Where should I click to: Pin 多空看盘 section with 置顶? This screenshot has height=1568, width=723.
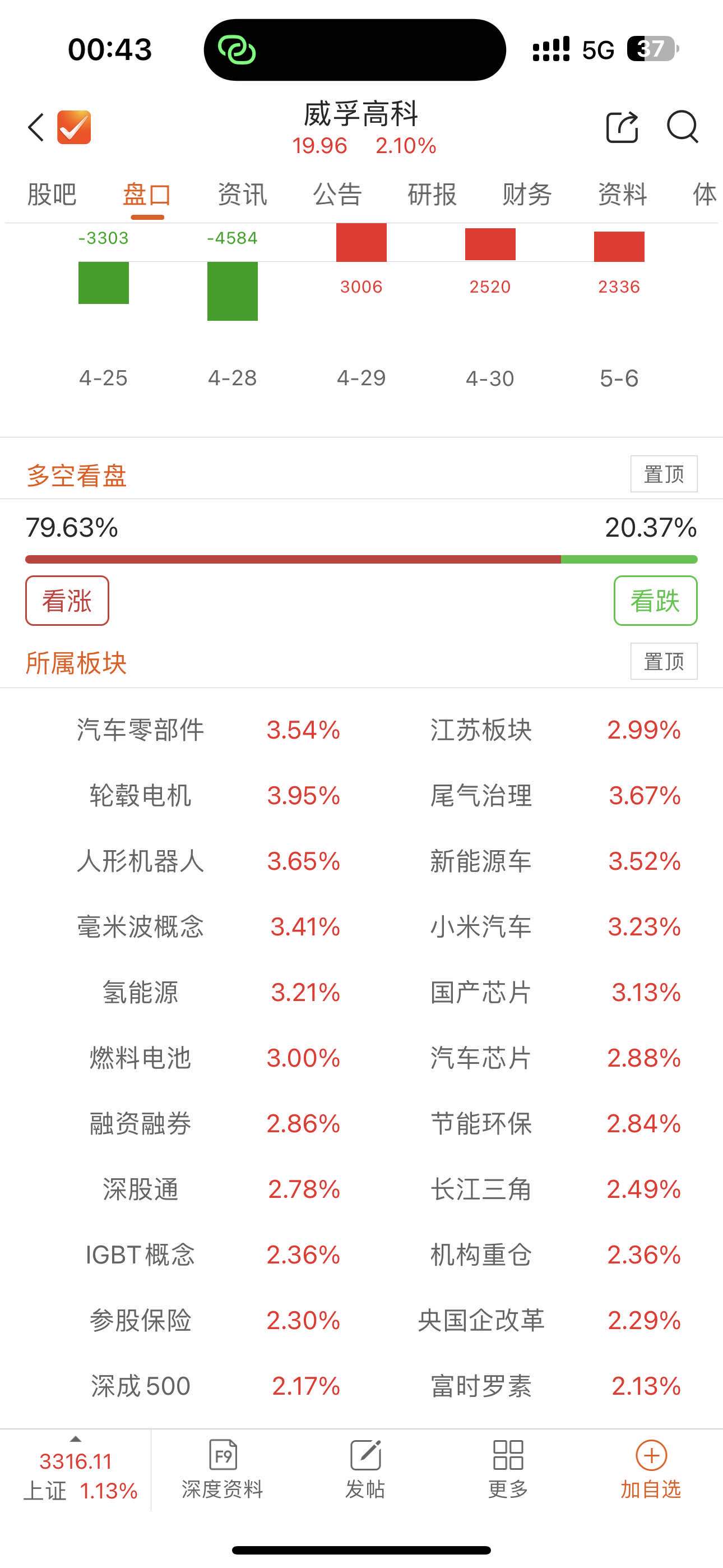coord(664,473)
